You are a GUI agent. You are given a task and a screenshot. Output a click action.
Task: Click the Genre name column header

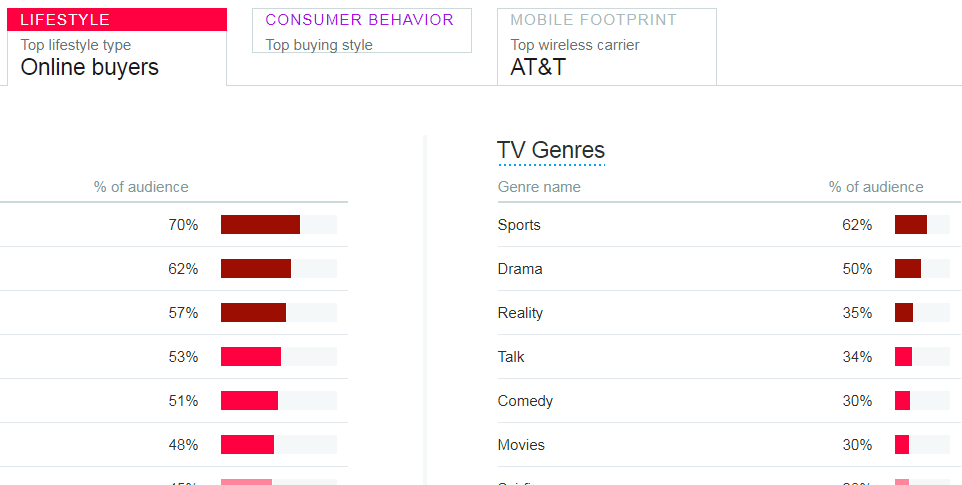coord(539,187)
